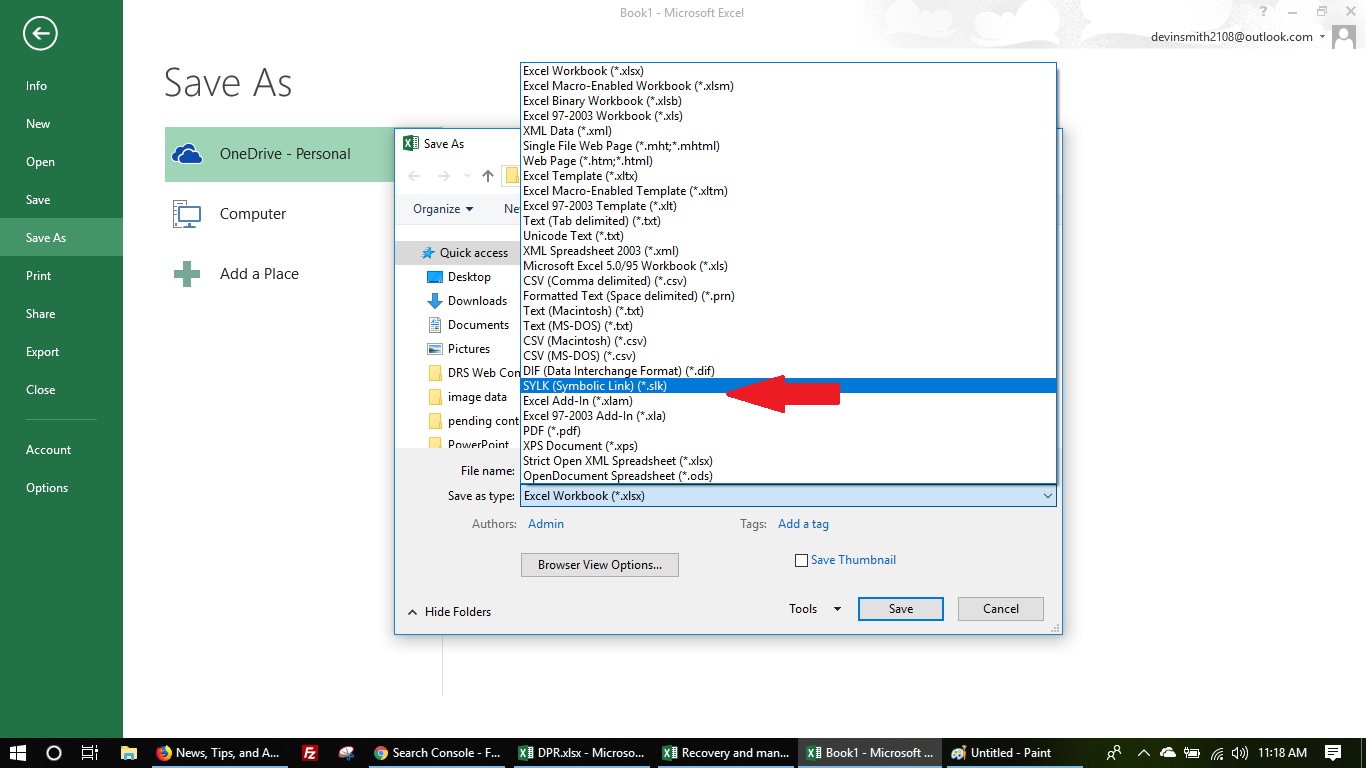Open Options in backstage sidebar

point(61,488)
